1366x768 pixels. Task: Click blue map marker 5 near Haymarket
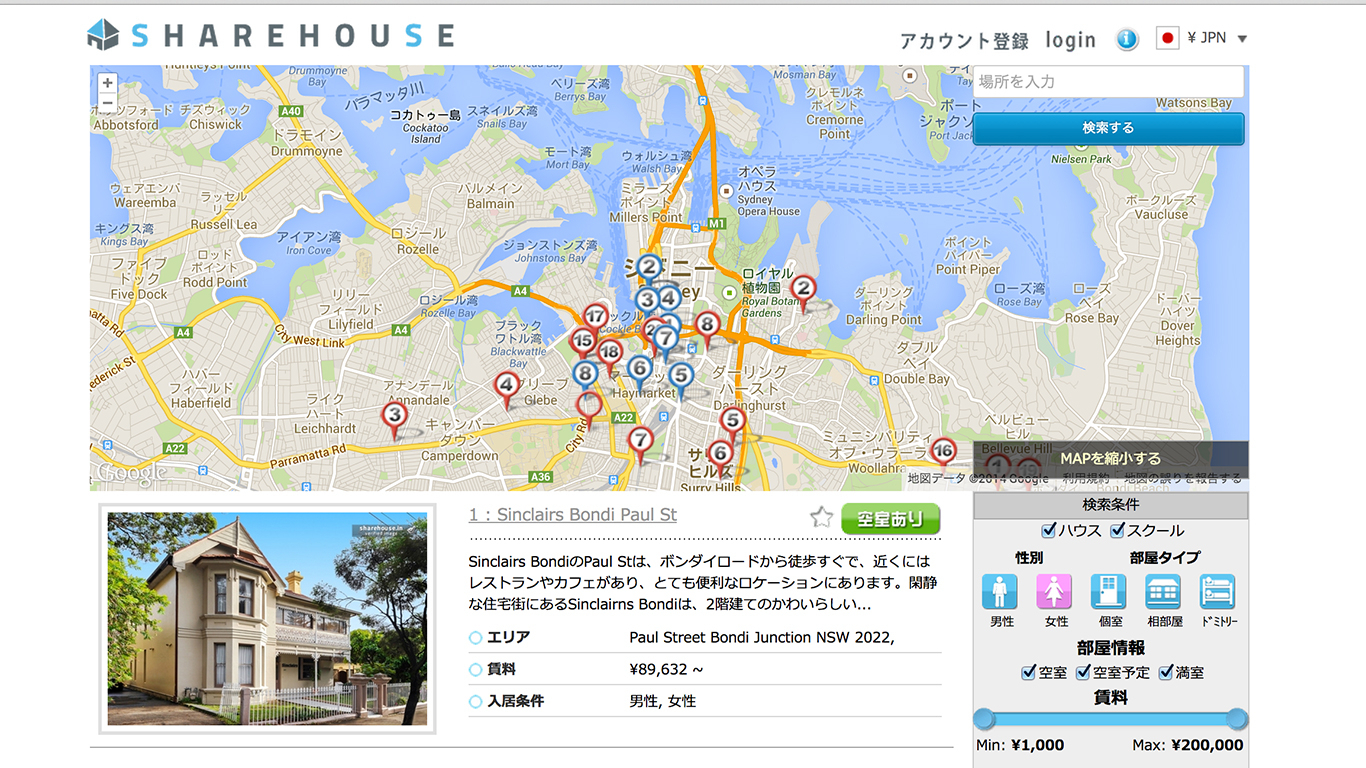coord(681,379)
